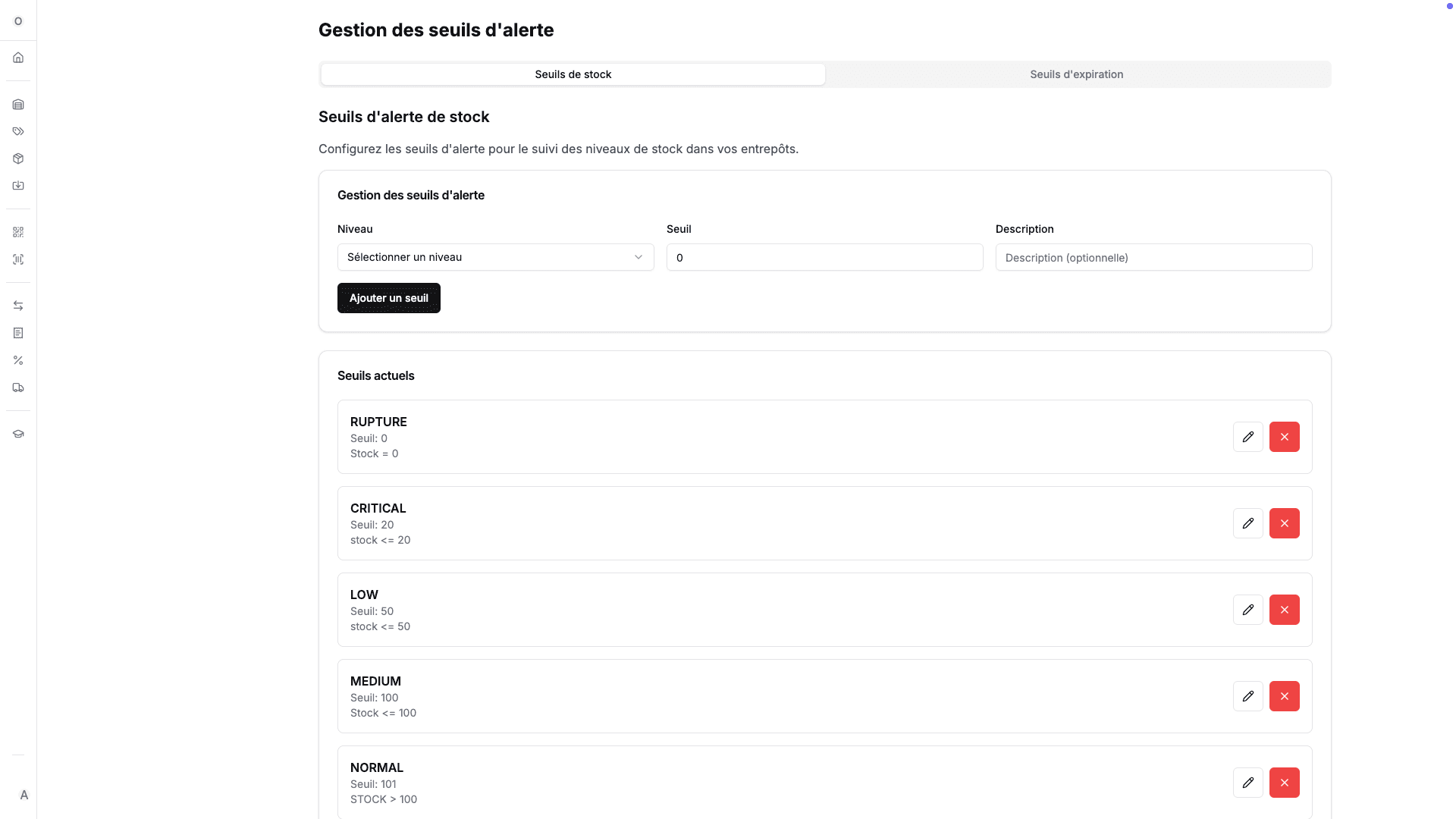This screenshot has height=819, width=1456.
Task: Select the Seuils de stock tab
Action: point(573,74)
